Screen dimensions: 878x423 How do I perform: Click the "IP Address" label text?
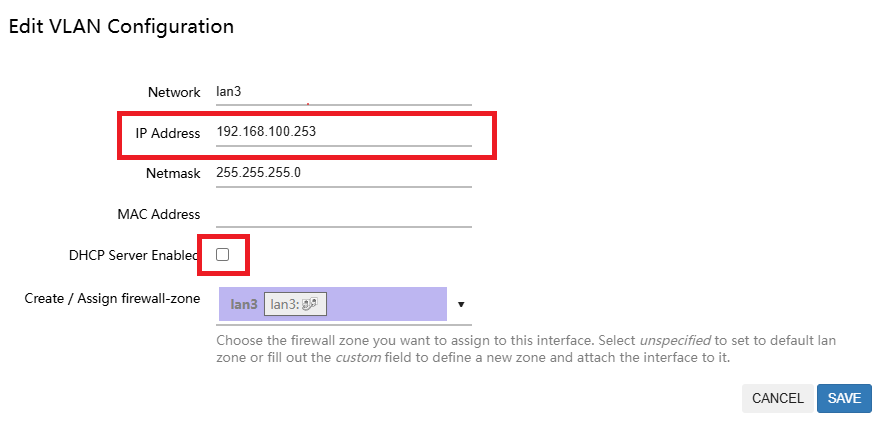tap(168, 133)
